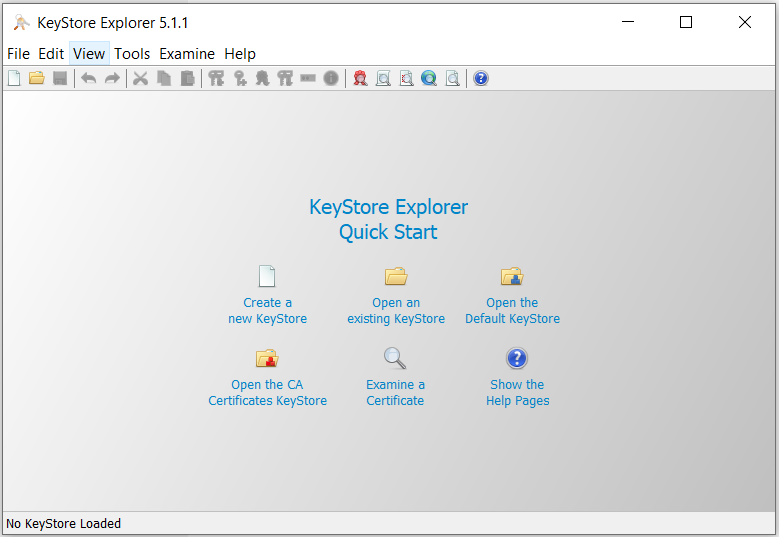Click the Set Password toolbar icon

pos(308,78)
